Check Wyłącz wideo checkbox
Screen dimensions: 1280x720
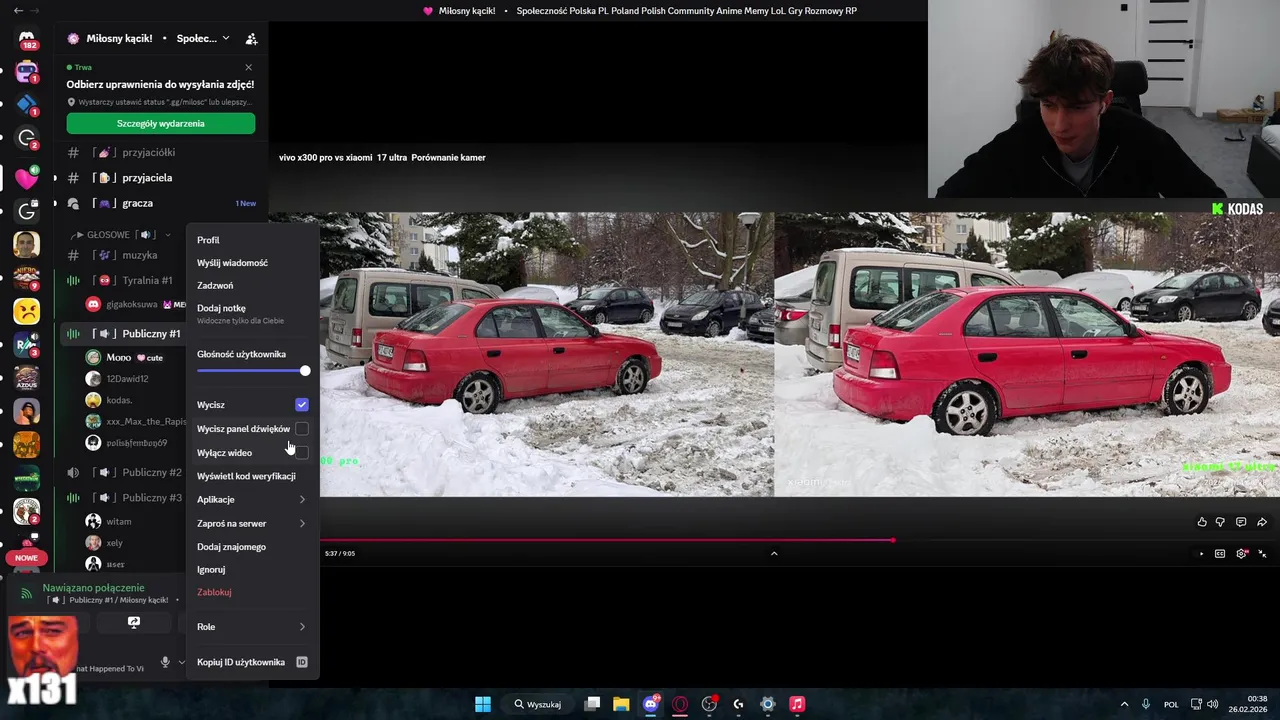pos(302,453)
